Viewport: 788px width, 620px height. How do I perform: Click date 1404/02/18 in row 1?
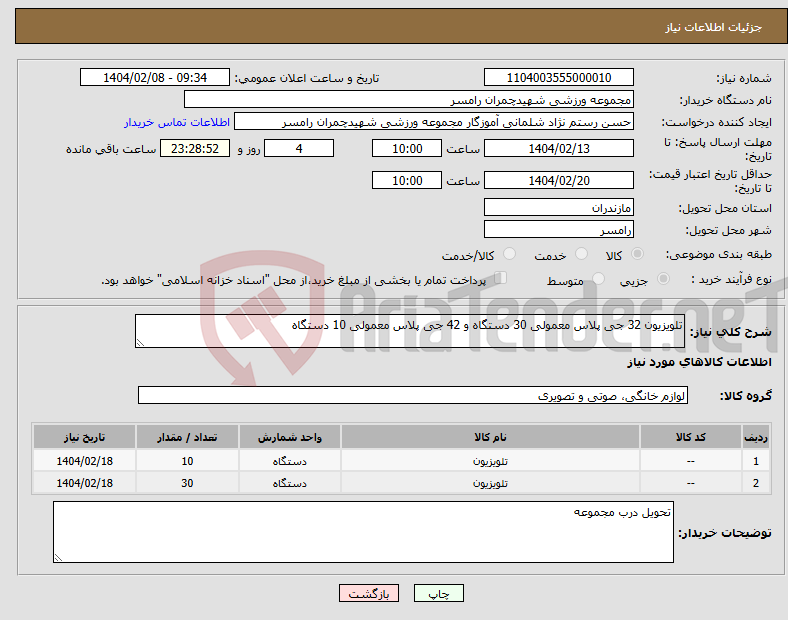tap(84, 461)
